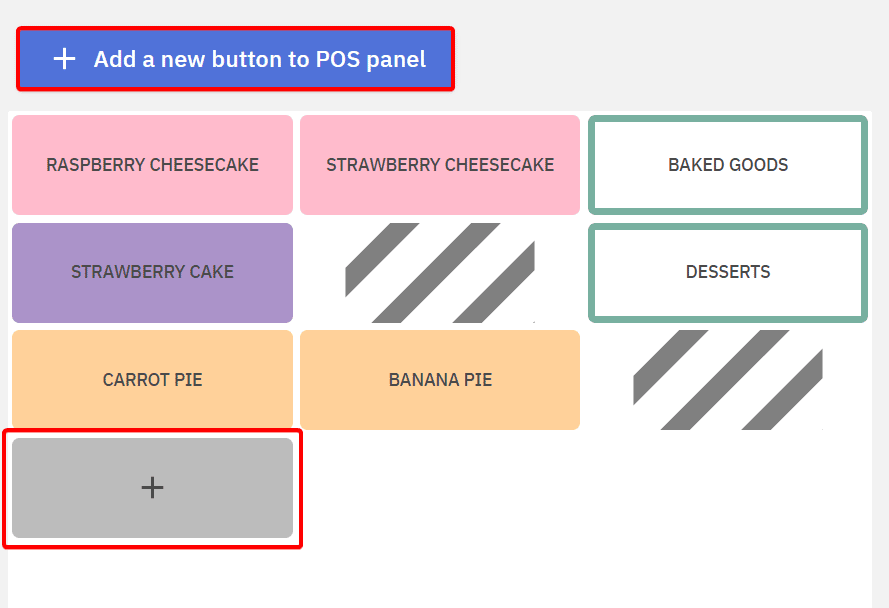Click the plus icon in the blue button

(64, 59)
